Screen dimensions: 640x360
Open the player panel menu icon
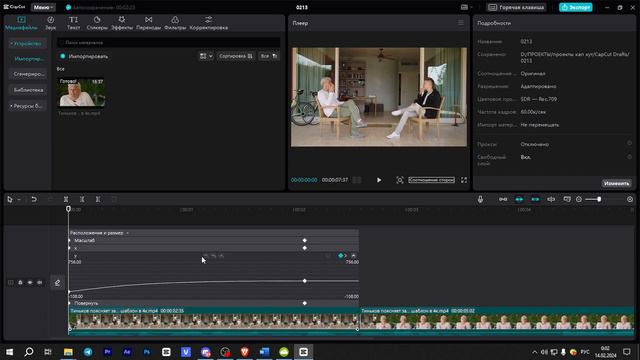461,23
